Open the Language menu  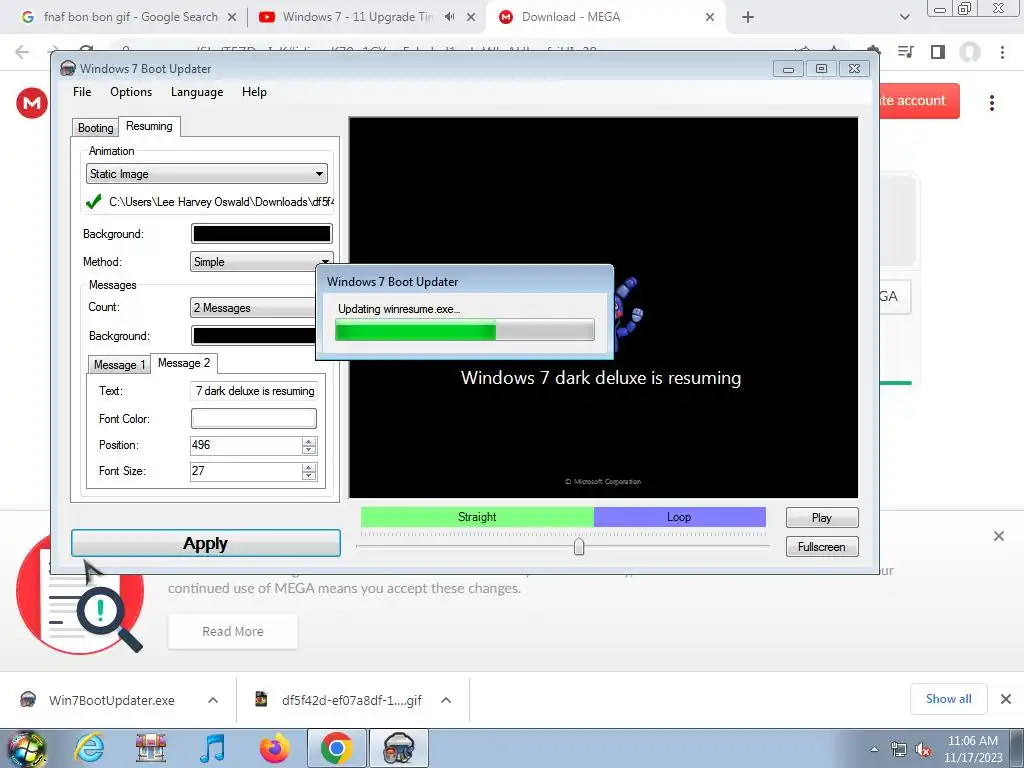(197, 92)
